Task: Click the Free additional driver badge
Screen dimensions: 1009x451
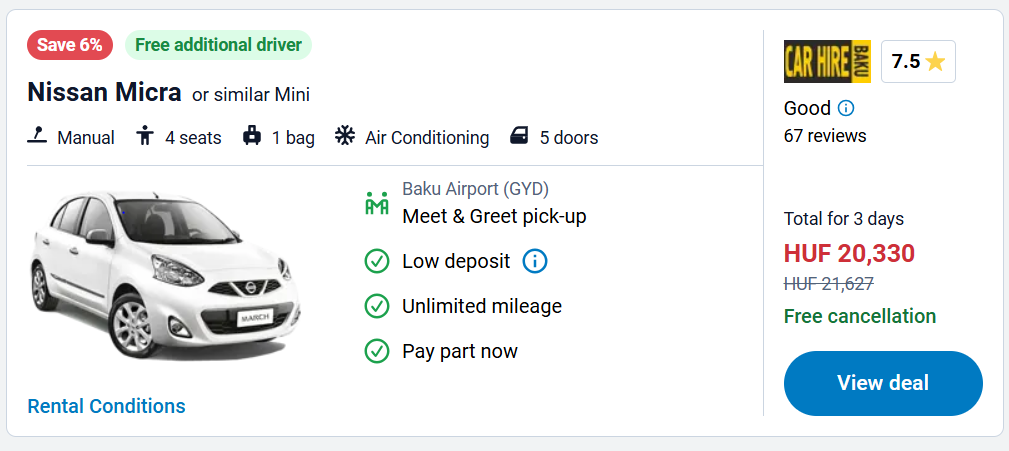Action: point(218,44)
